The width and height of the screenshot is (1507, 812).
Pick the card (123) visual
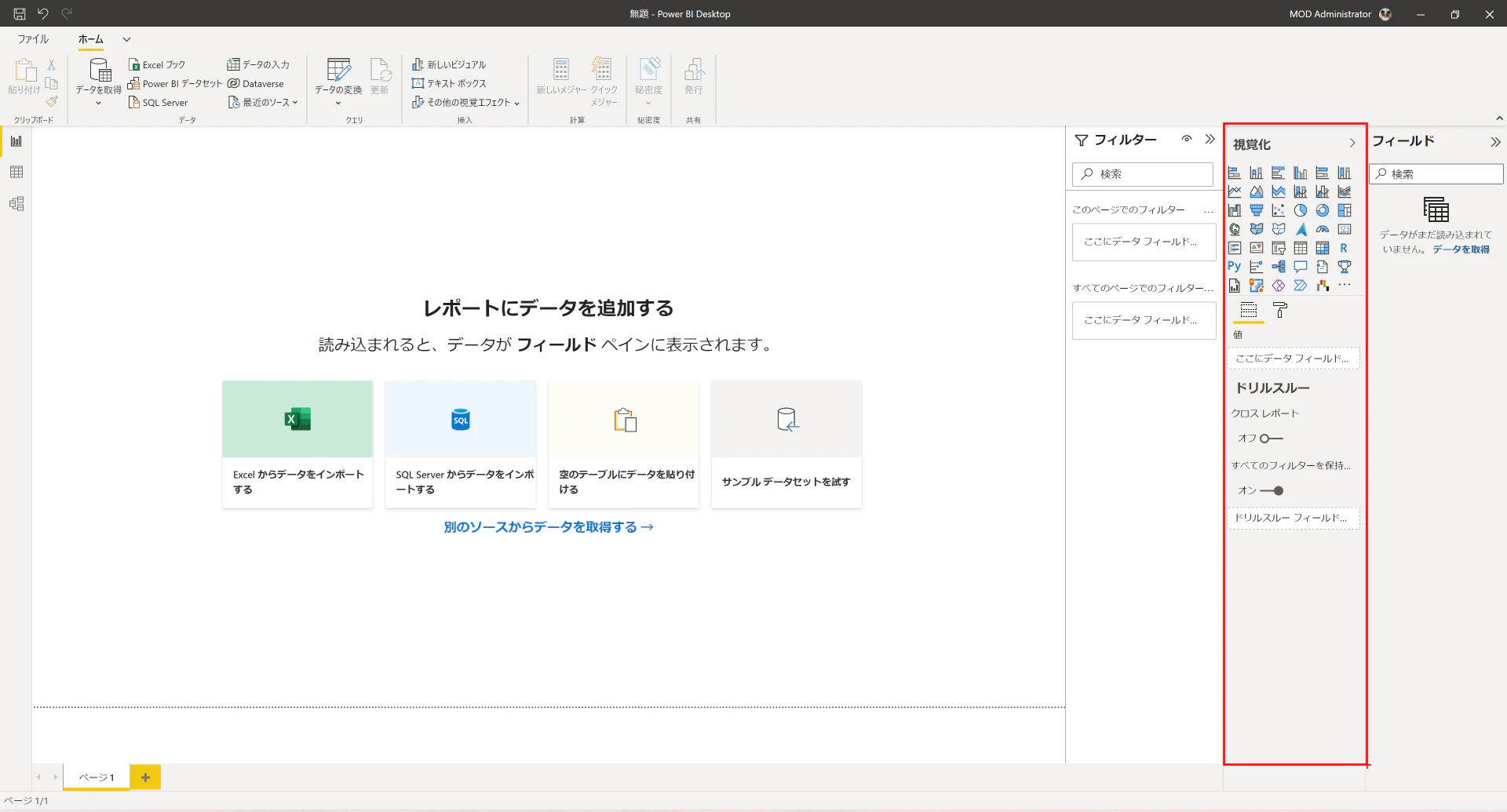point(1345,229)
